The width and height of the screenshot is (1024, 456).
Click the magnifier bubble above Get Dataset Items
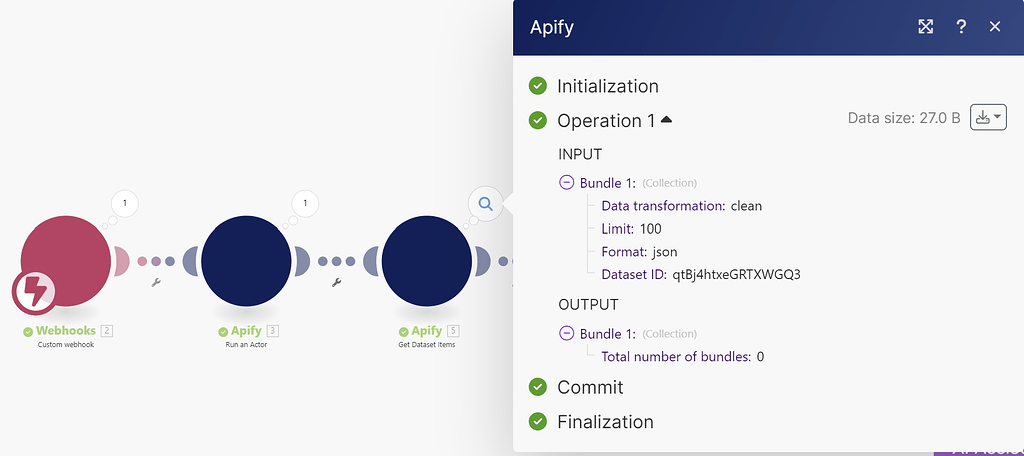point(485,204)
